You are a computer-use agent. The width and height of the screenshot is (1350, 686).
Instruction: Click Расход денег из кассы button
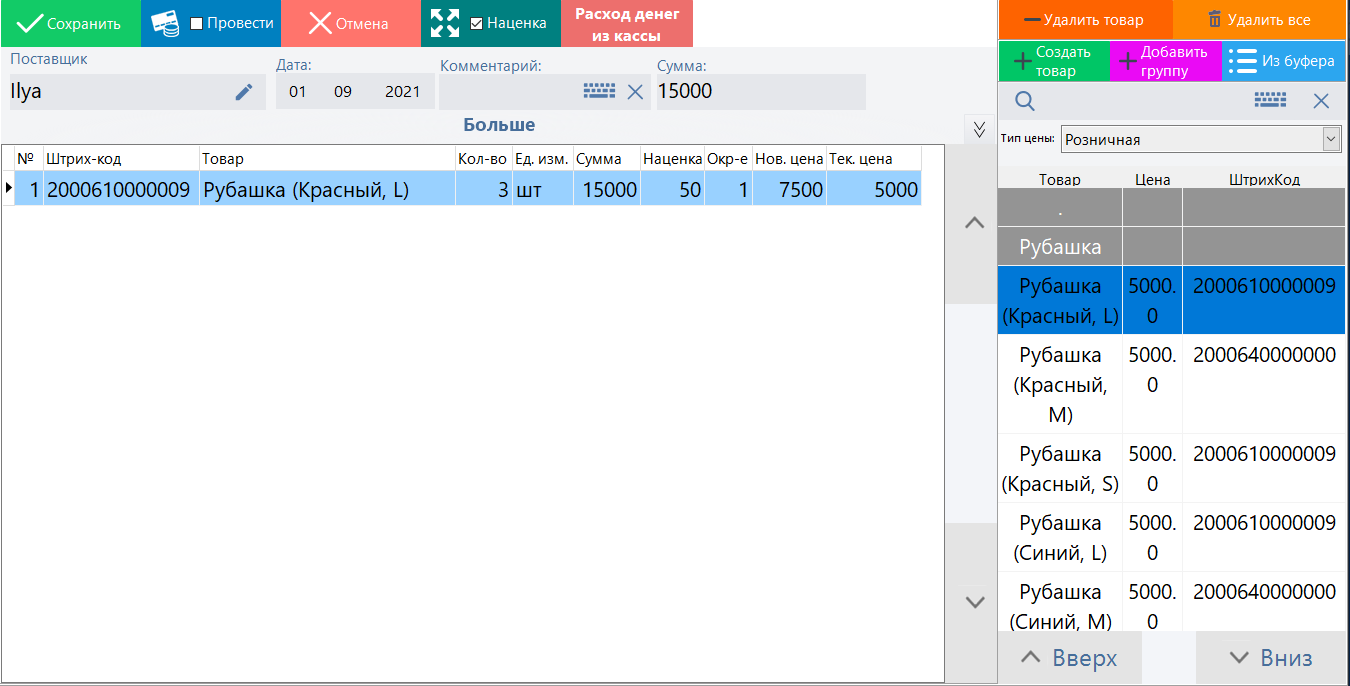point(626,24)
